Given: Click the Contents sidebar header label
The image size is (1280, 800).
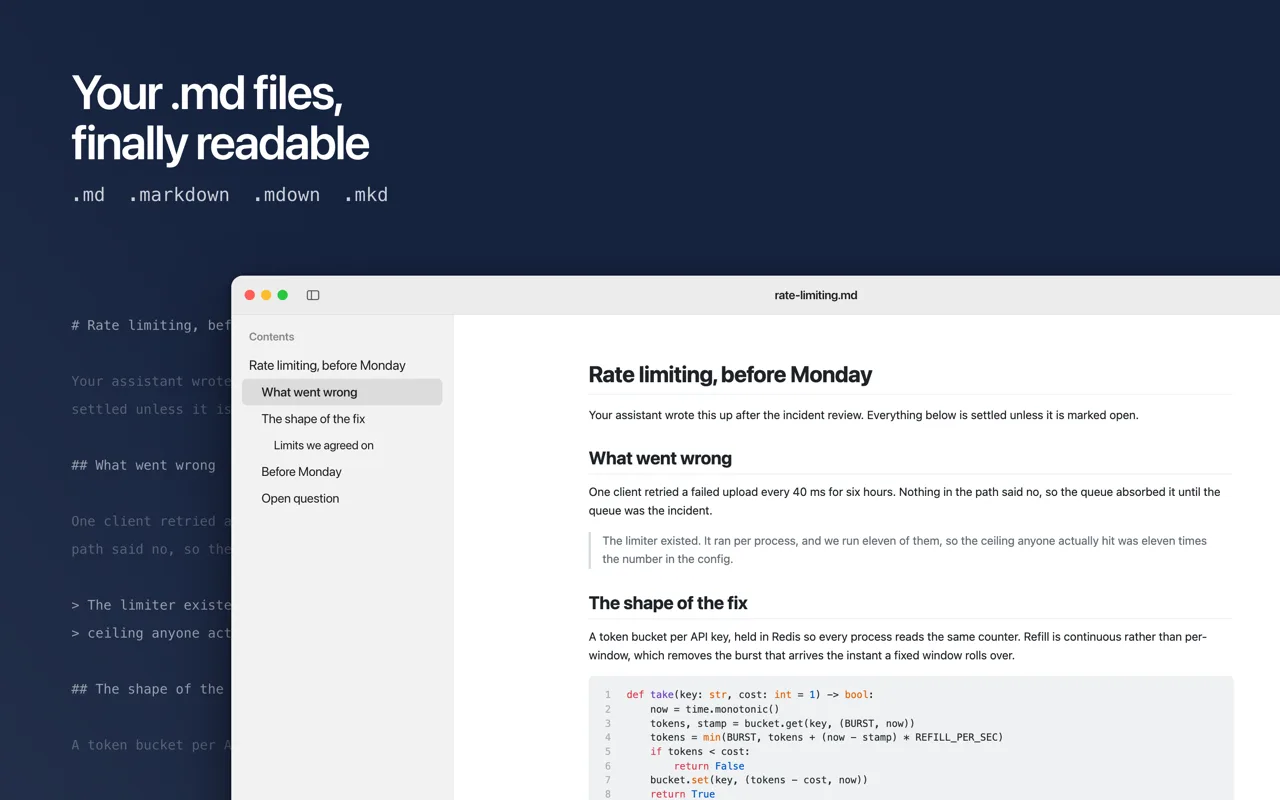Looking at the screenshot, I should 272,337.
